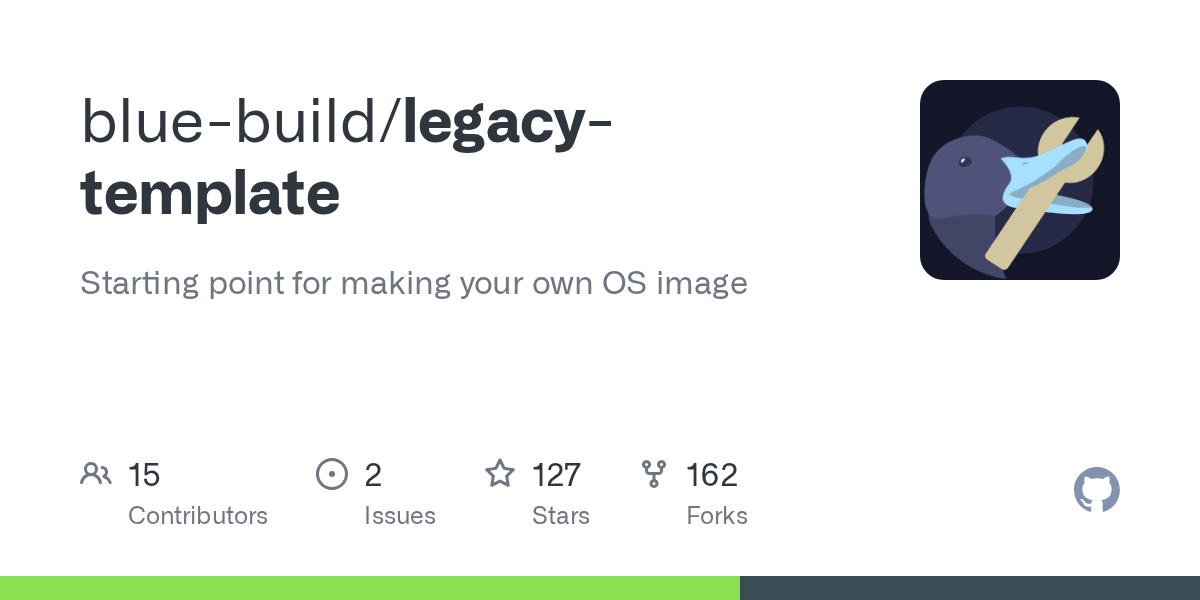Click the issue count 2
Image resolution: width=1200 pixels, height=600 pixels.
pyautogui.click(x=373, y=475)
